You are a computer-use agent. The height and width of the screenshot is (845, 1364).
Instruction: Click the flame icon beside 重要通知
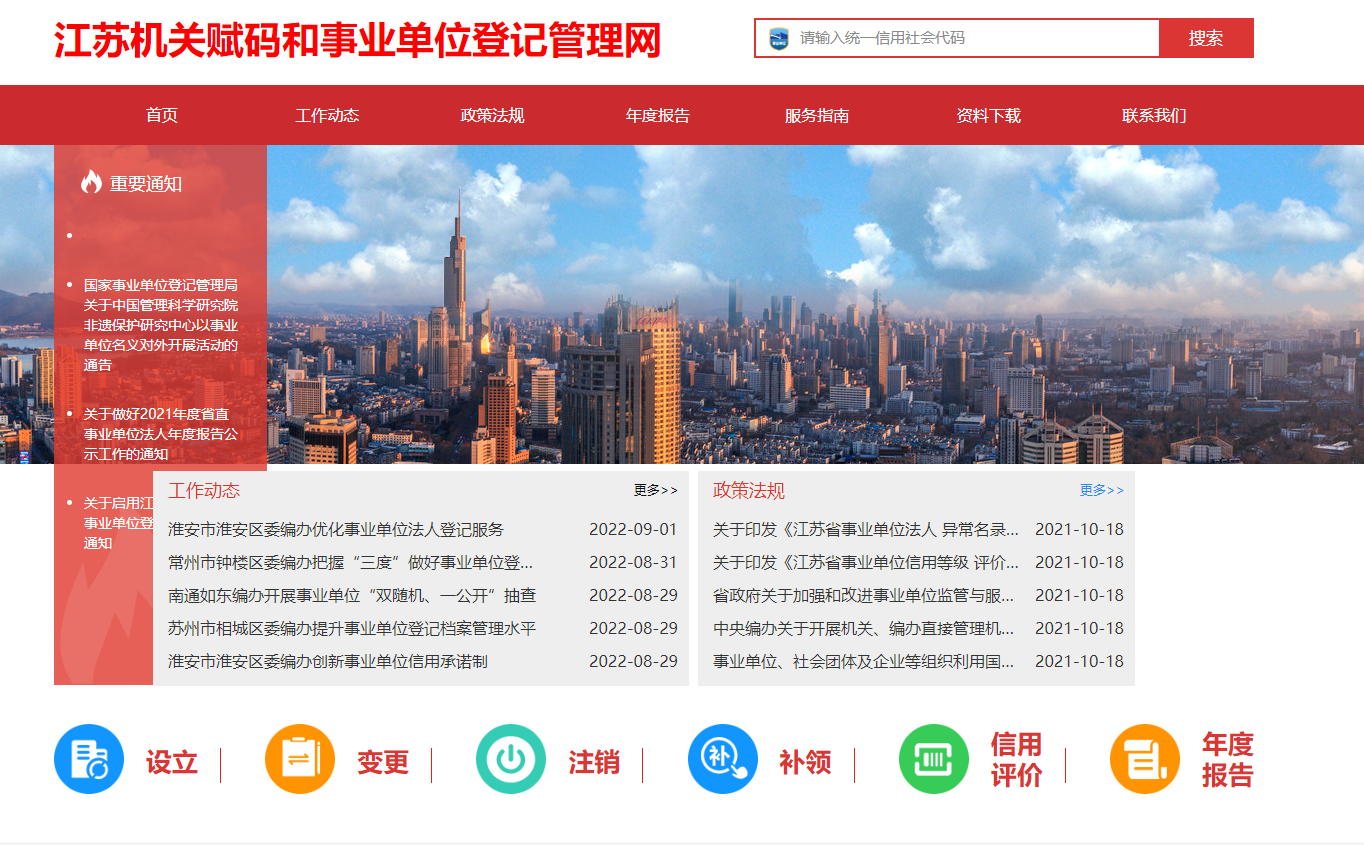pyautogui.click(x=91, y=182)
